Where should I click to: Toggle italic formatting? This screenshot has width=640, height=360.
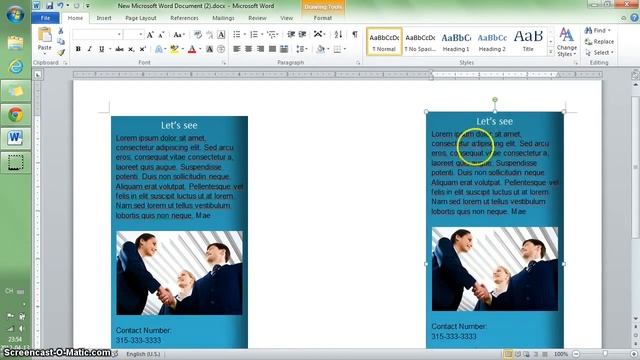89,49
